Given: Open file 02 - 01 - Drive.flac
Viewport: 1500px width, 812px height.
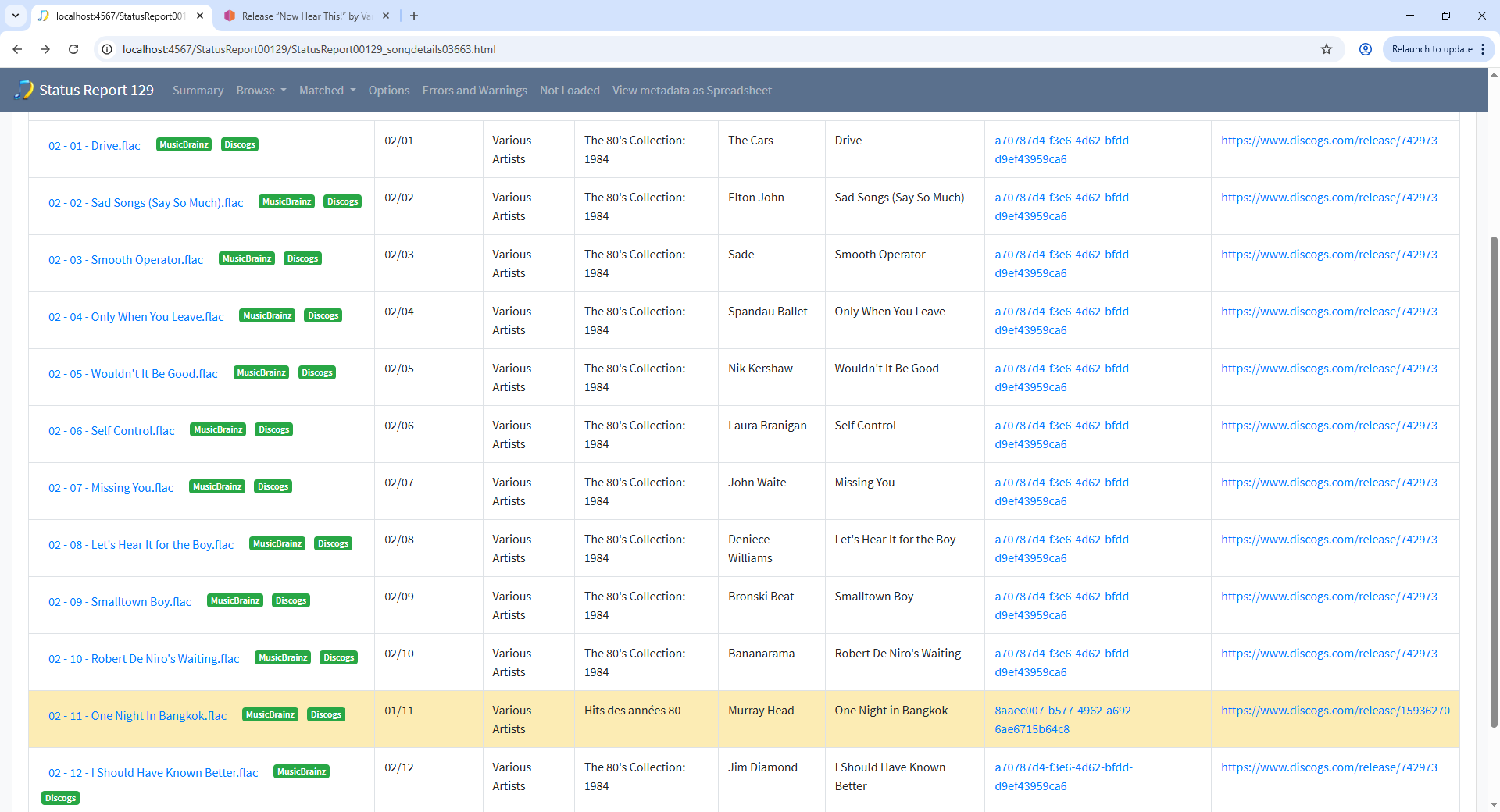Looking at the screenshot, I should coord(95,146).
